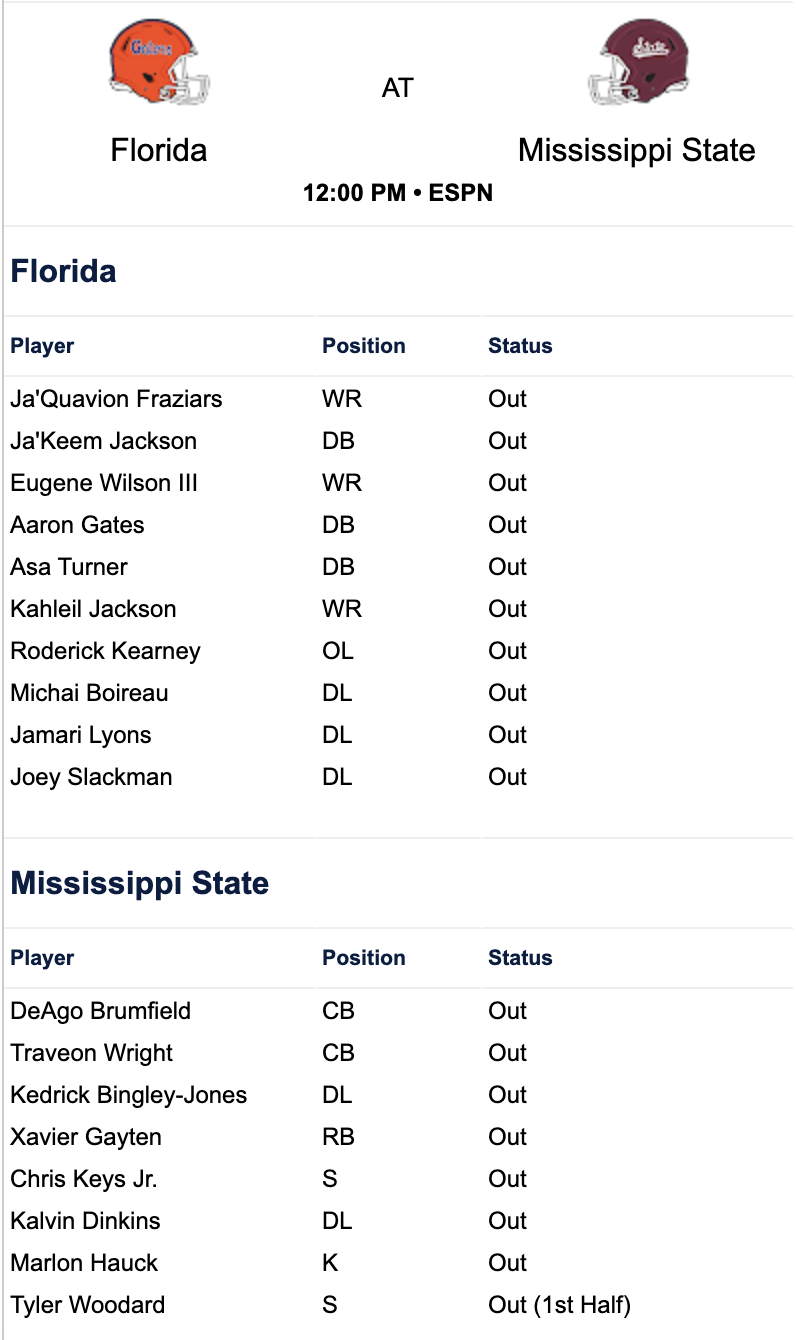Click the Florida Gators orange helmet icon
This screenshot has width=796, height=1340.
[159, 63]
